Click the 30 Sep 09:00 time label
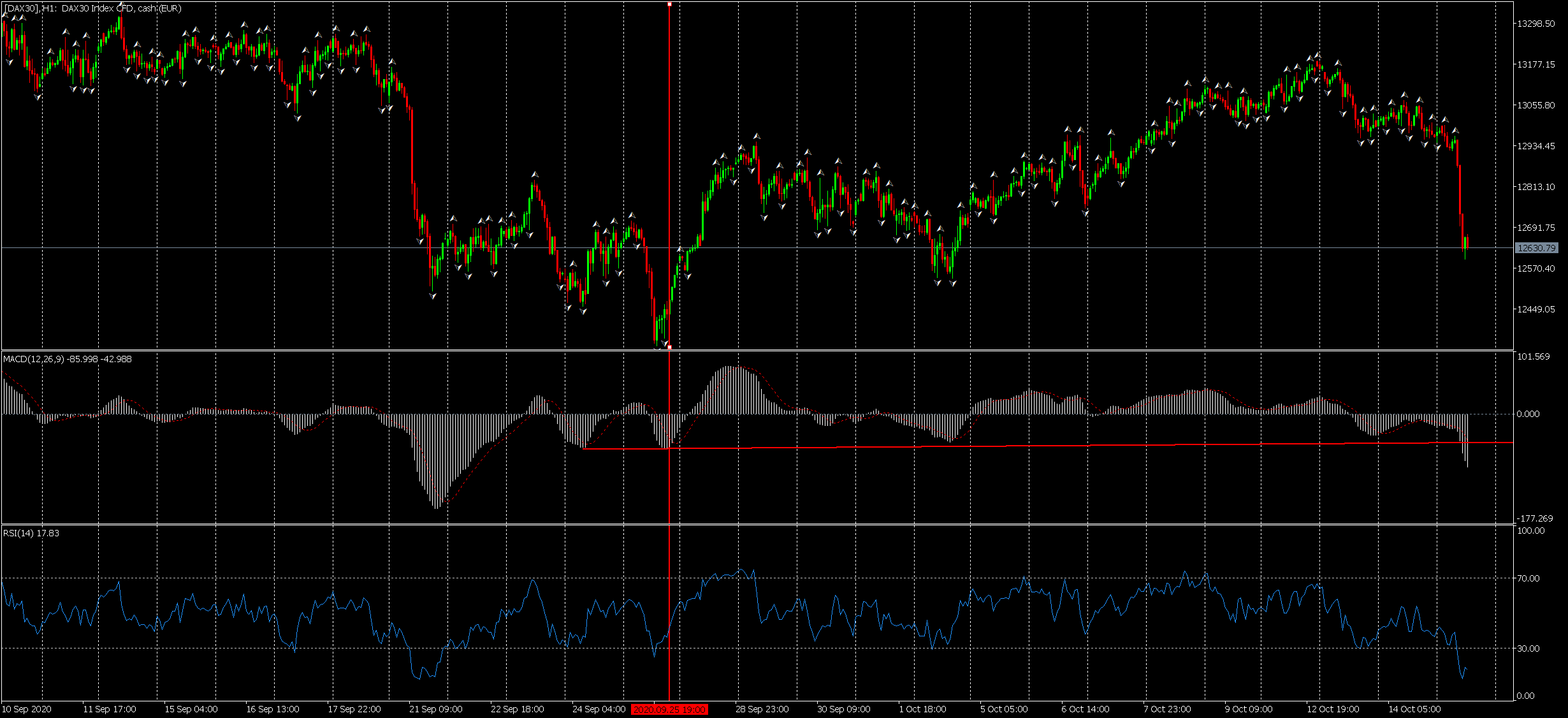This screenshot has height=718, width=1568. tap(844, 709)
